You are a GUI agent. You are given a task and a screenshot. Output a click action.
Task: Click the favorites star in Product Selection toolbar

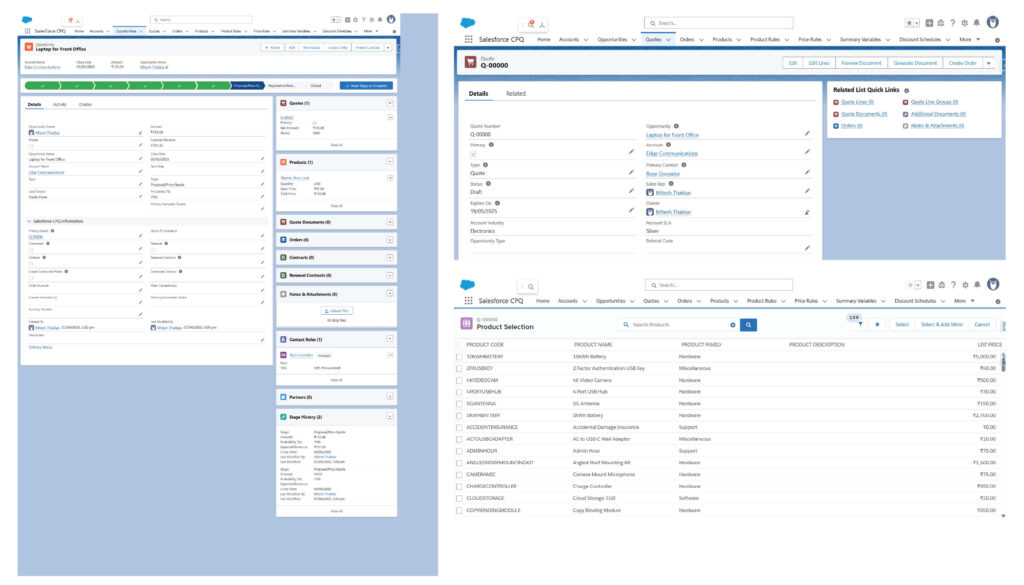pyautogui.click(x=877, y=324)
